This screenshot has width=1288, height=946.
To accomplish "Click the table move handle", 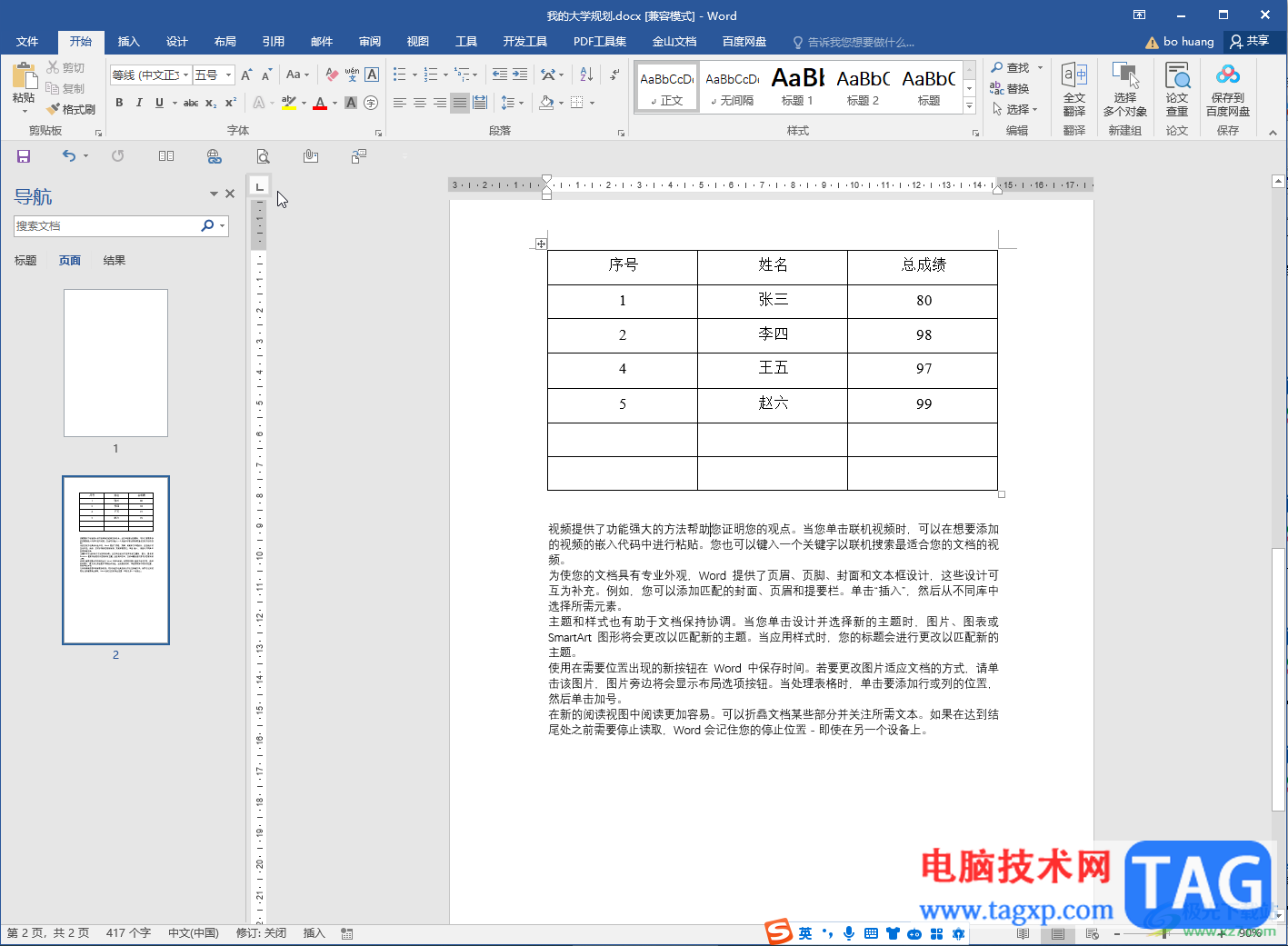I will tap(541, 244).
